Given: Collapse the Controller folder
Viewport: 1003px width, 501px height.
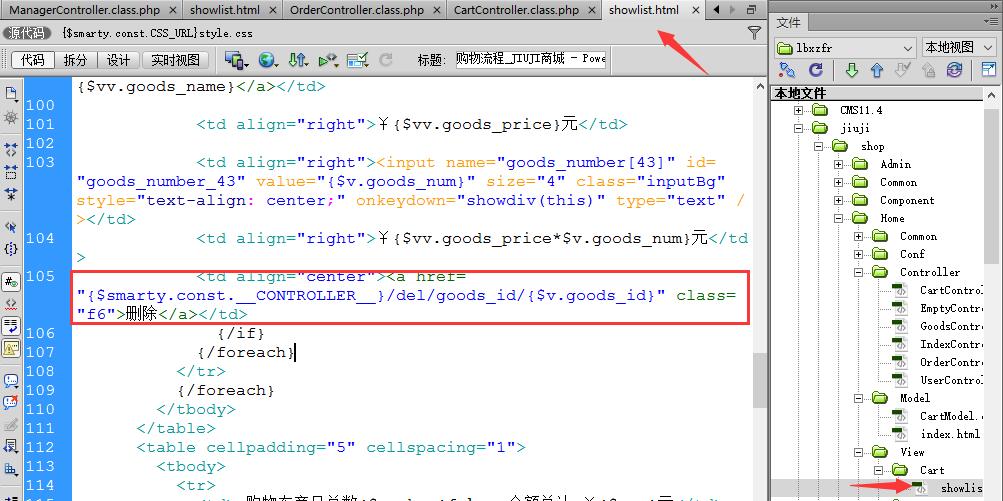Looking at the screenshot, I should [x=858, y=272].
